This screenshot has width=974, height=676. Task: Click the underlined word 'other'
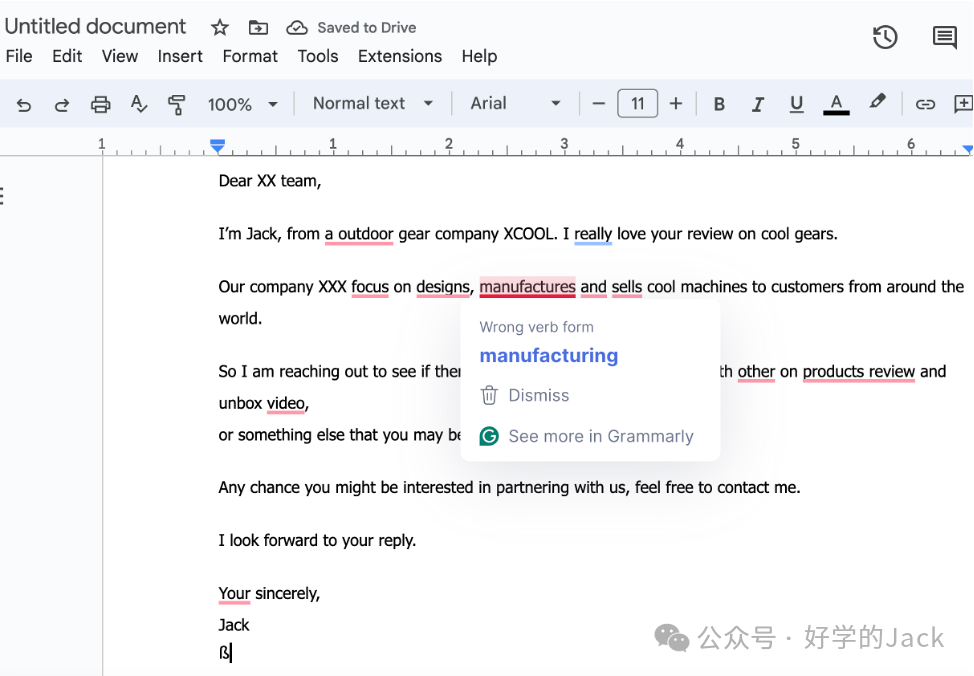pos(756,372)
